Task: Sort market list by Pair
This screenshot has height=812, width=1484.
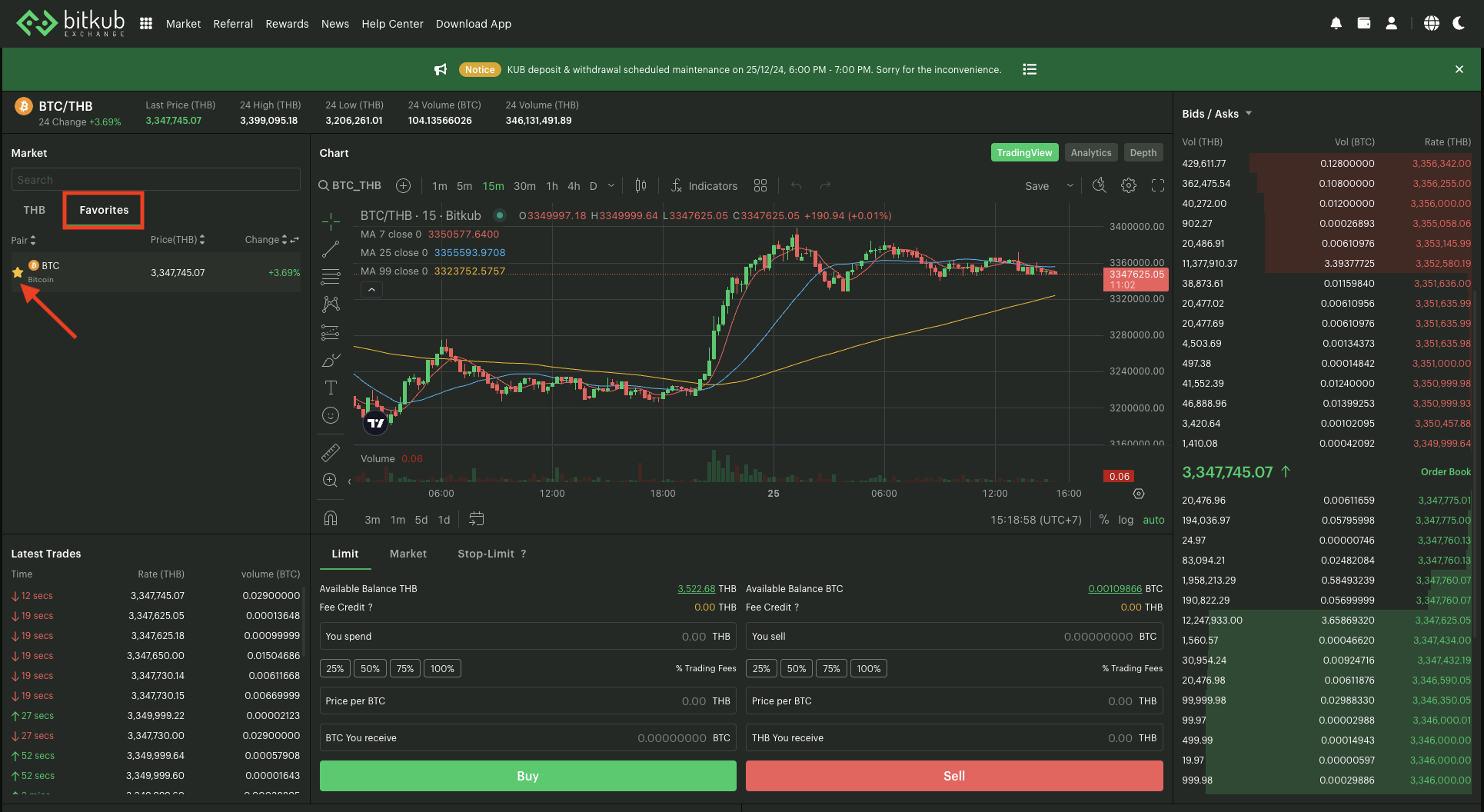Action: coord(23,240)
